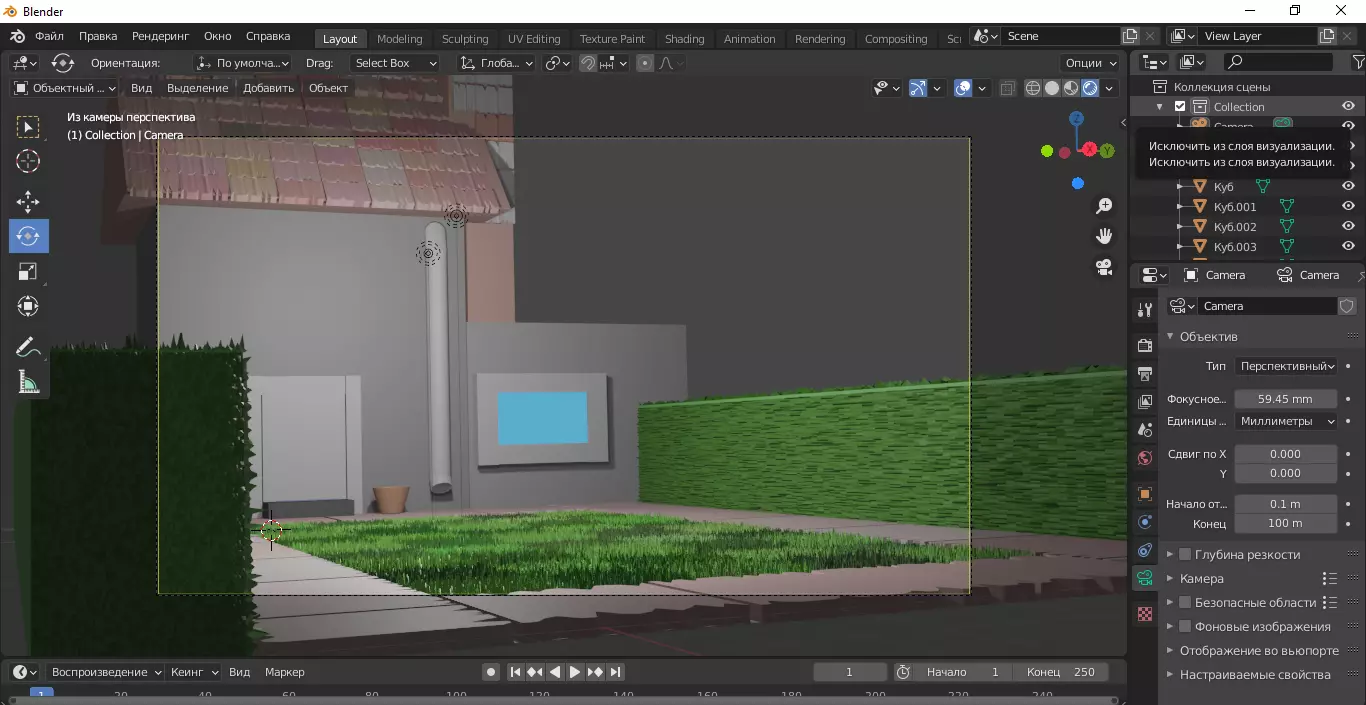
Task: Click the zoom magnifier viewport gizmo
Action: click(x=1104, y=206)
